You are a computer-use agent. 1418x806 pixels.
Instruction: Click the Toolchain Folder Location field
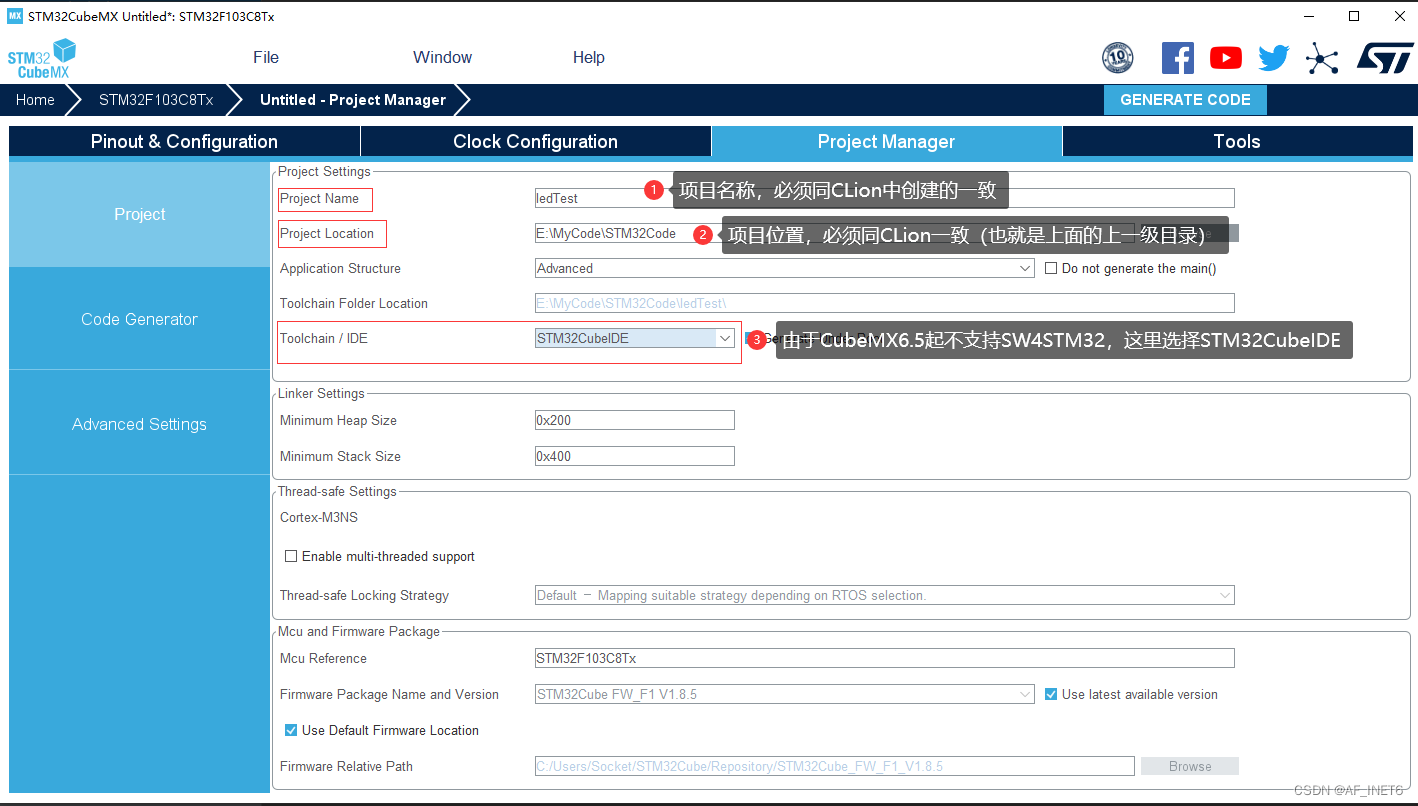[885, 303]
